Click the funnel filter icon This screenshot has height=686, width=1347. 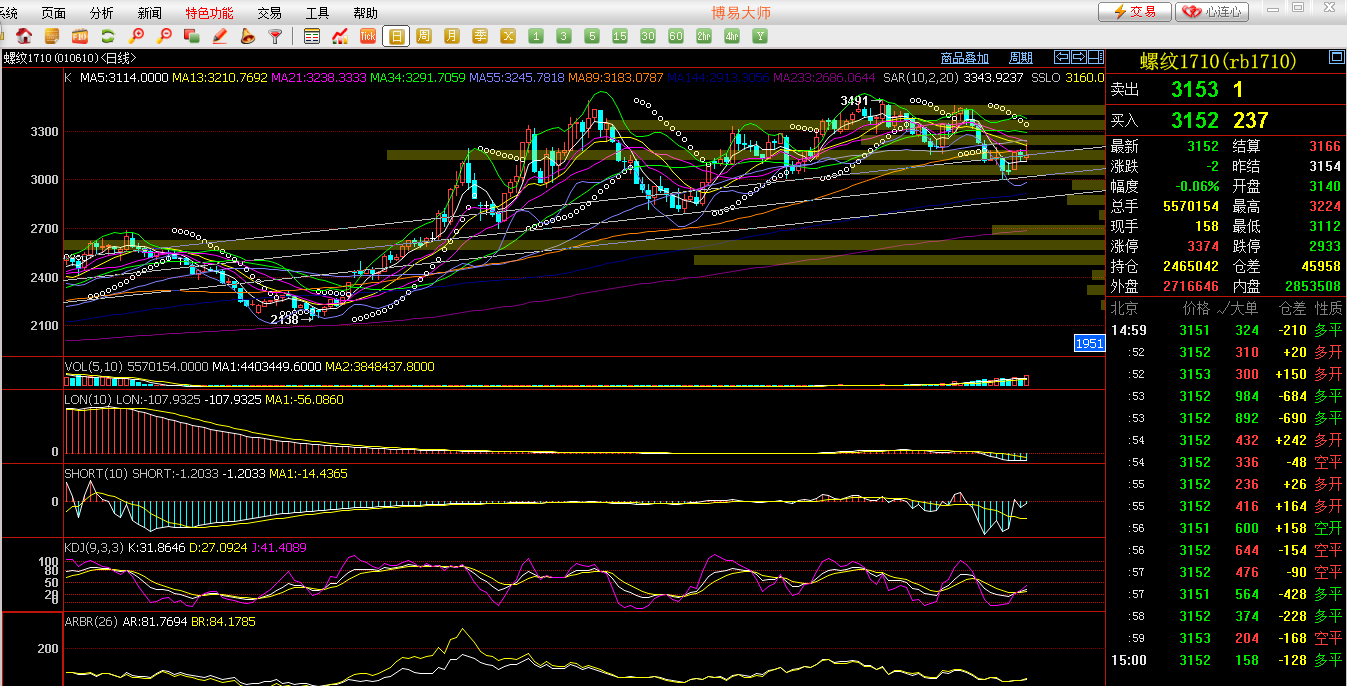(x=275, y=36)
